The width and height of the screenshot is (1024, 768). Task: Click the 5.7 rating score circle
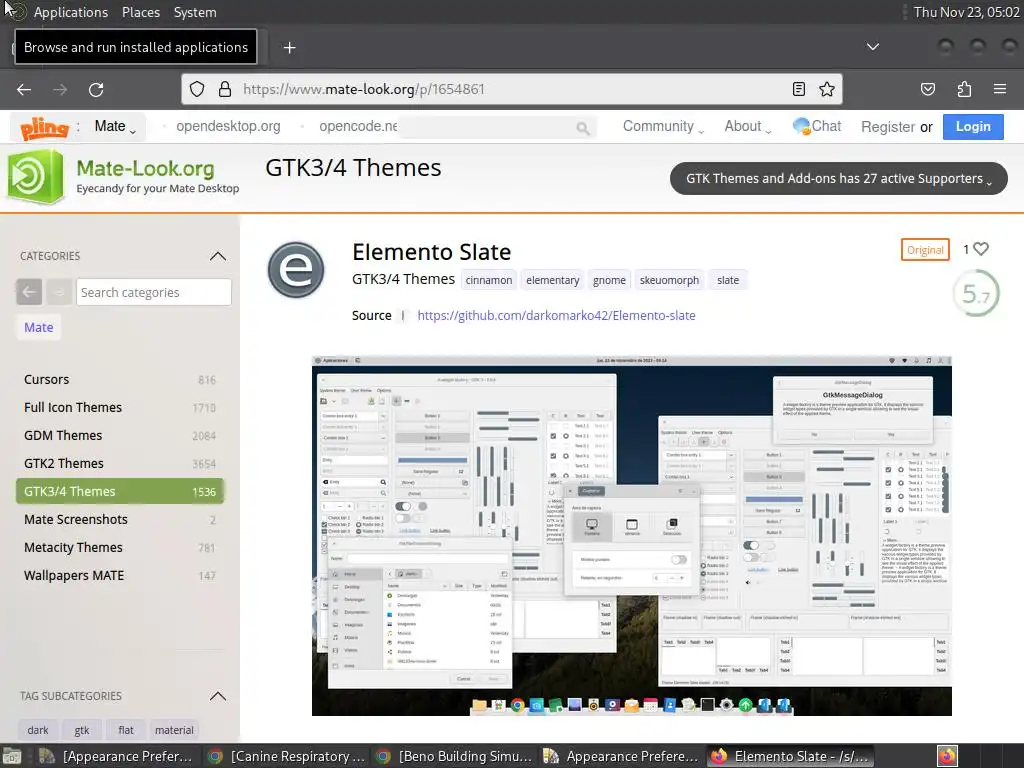(976, 294)
